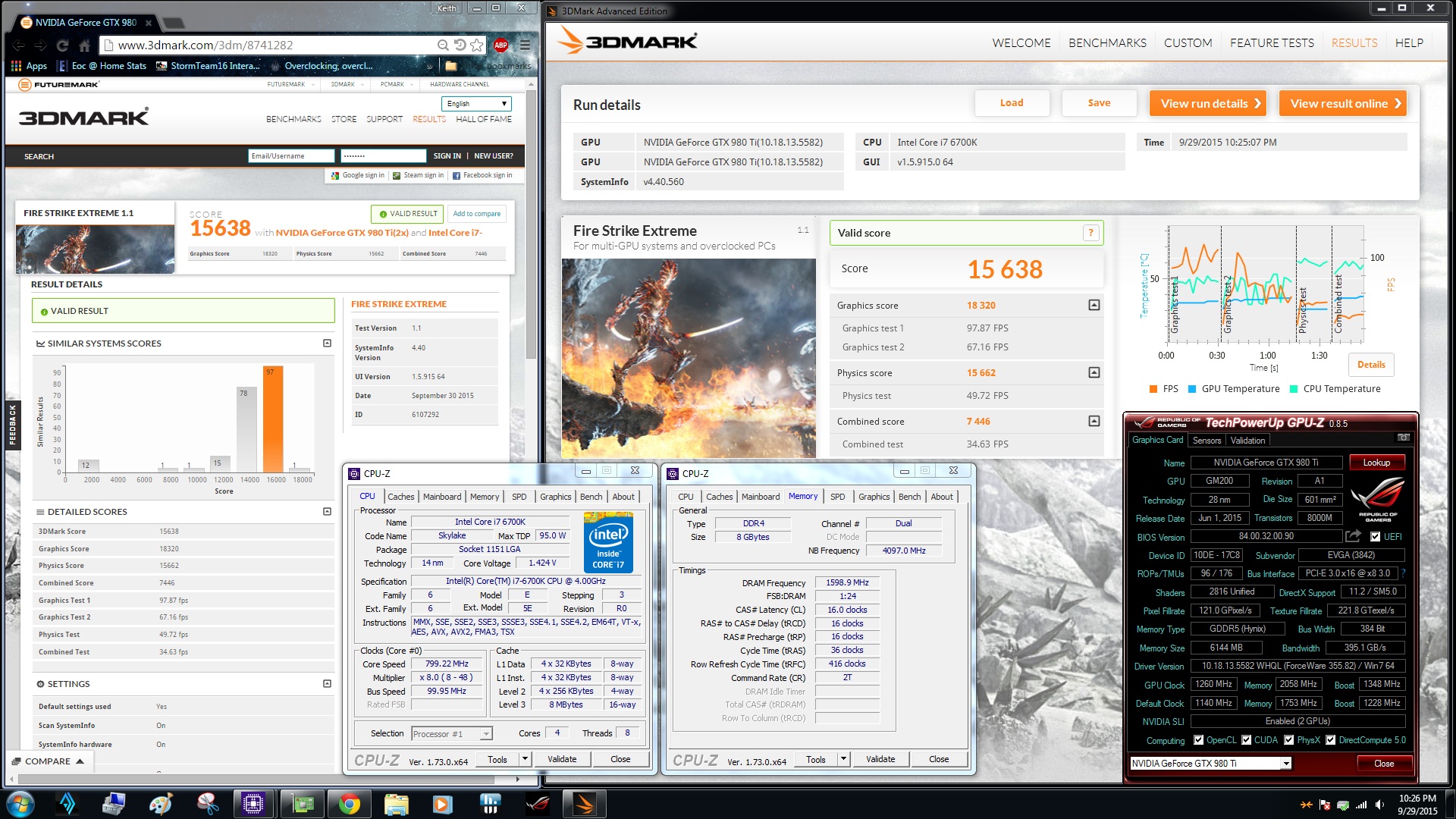Open the English language dropdown
The height and width of the screenshot is (819, 1456).
[476, 104]
